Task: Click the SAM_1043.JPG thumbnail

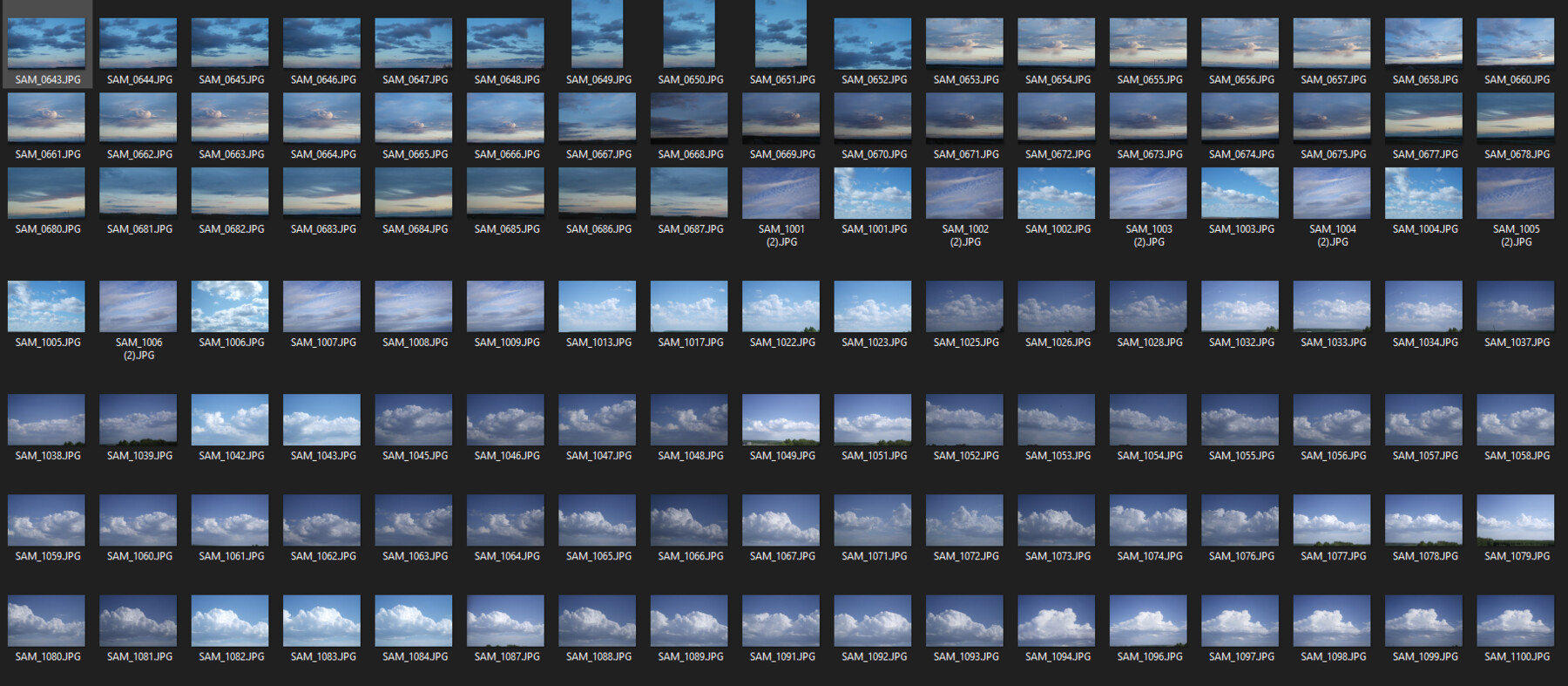Action: click(321, 419)
